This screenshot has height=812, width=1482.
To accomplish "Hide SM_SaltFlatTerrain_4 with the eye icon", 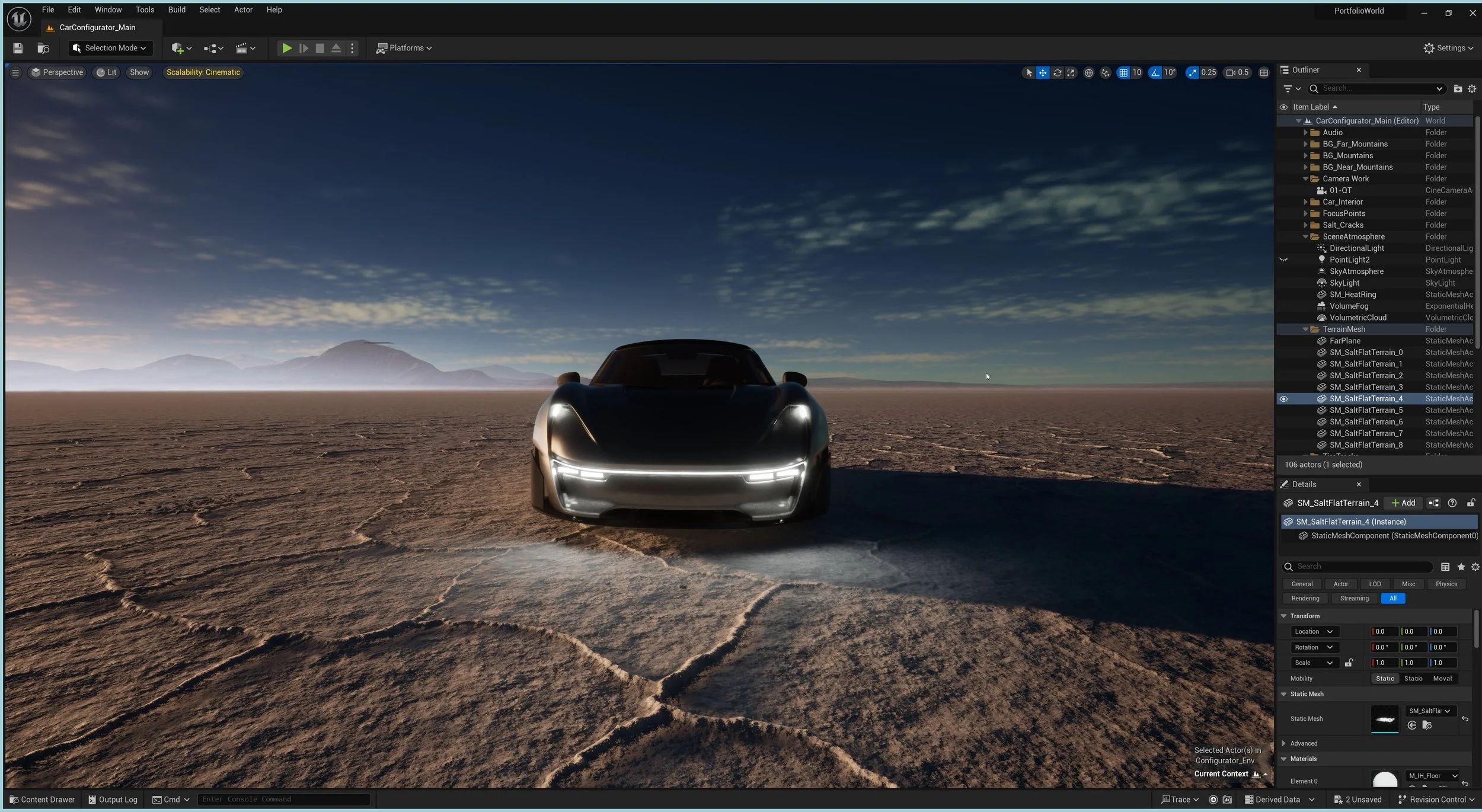I will coord(1283,399).
